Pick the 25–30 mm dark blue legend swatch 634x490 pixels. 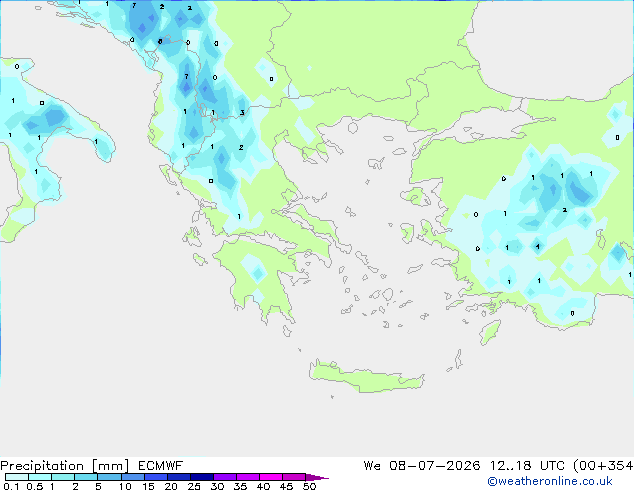pyautogui.click(x=202, y=477)
